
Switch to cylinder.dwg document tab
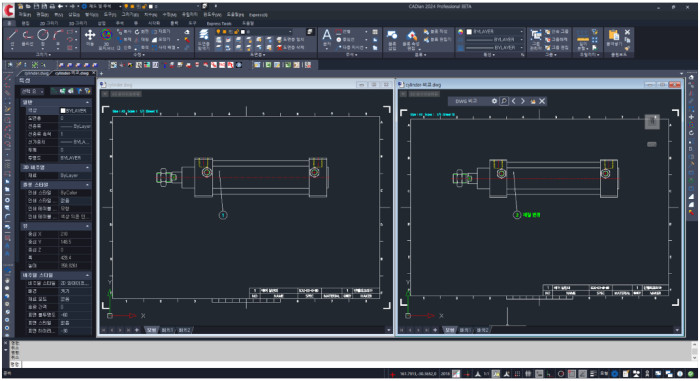click(x=36, y=73)
